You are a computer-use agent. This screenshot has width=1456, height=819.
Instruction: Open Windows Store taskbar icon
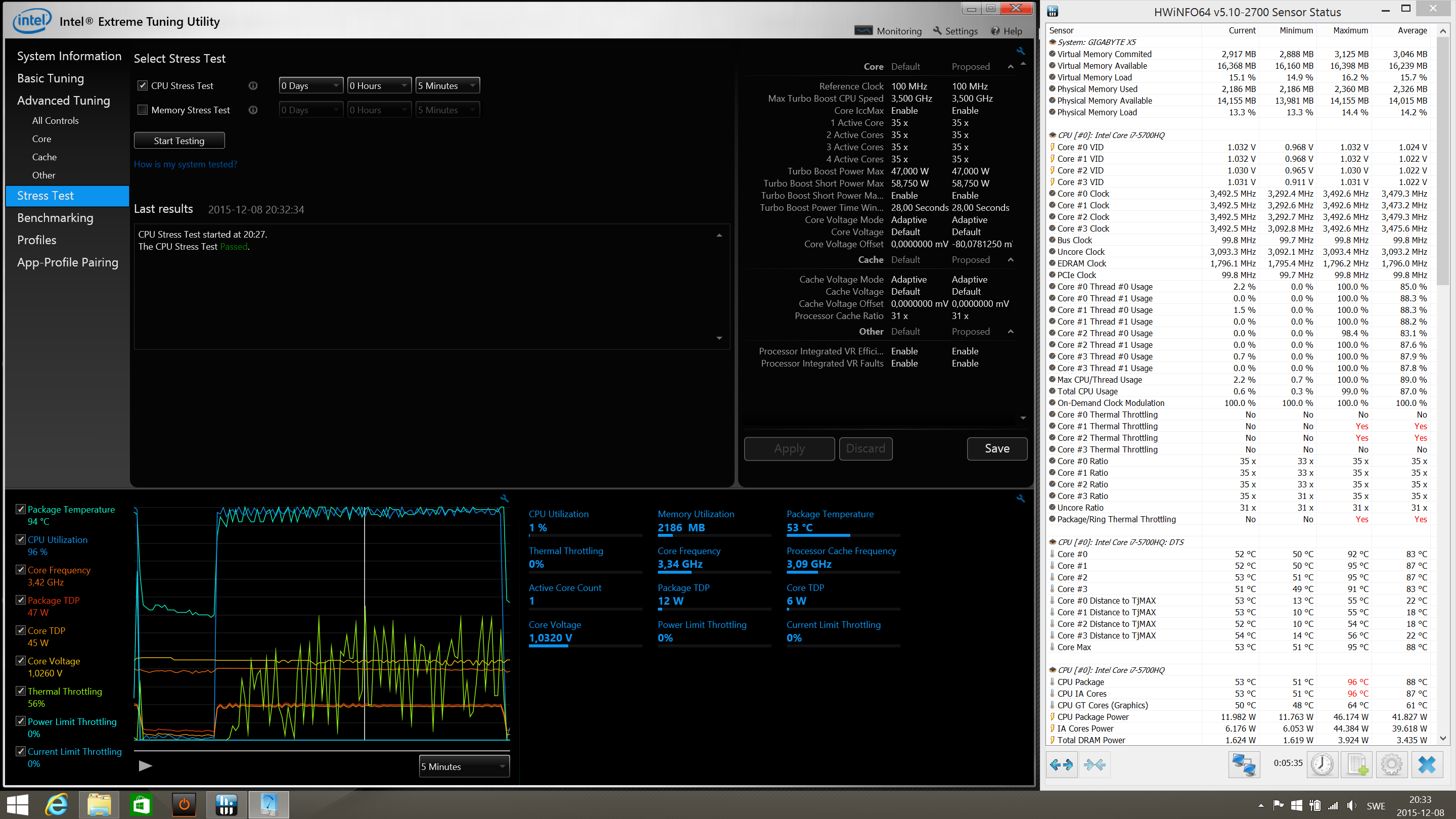(x=141, y=805)
